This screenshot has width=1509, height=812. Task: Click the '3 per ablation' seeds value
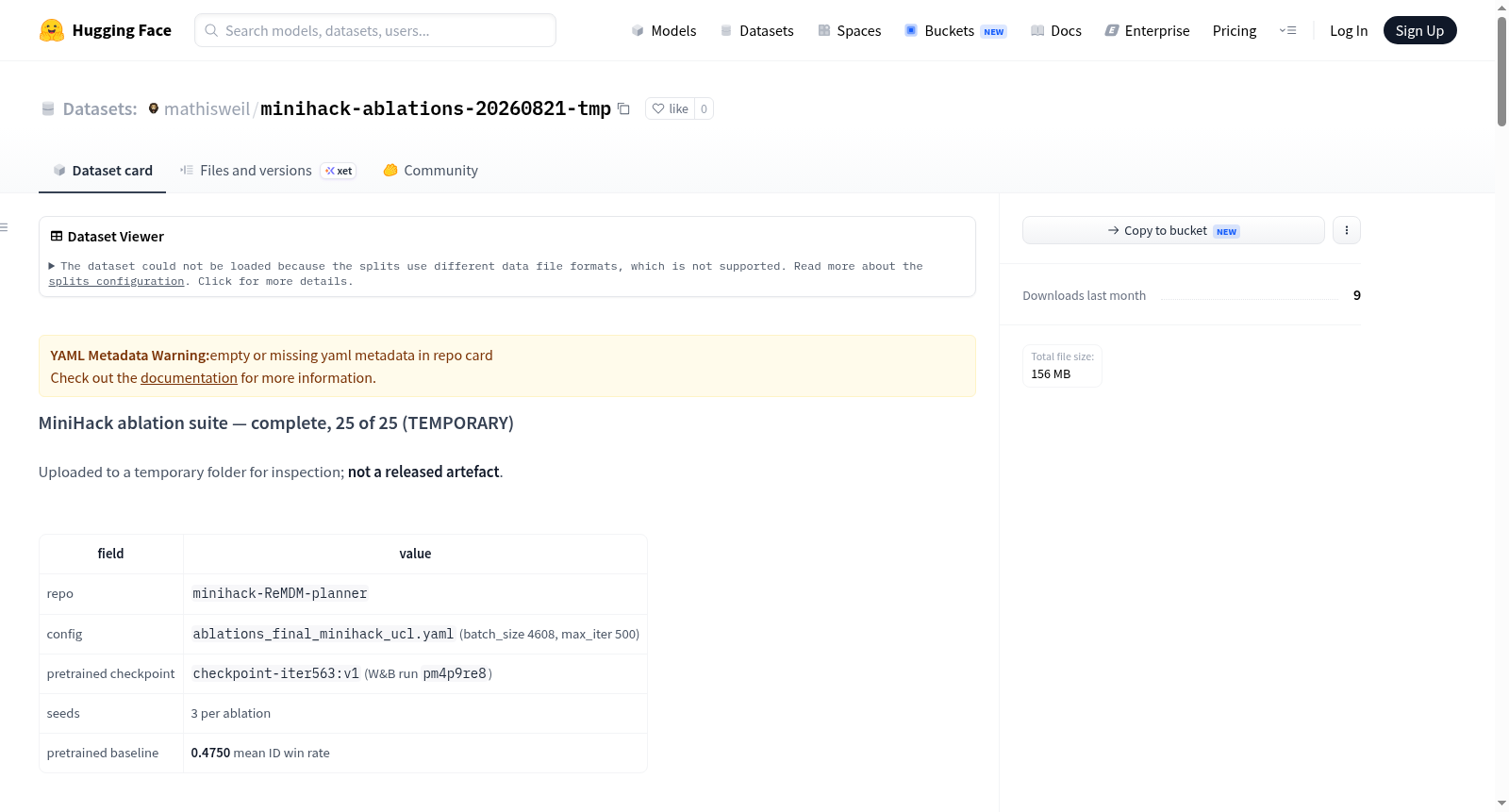click(231, 713)
